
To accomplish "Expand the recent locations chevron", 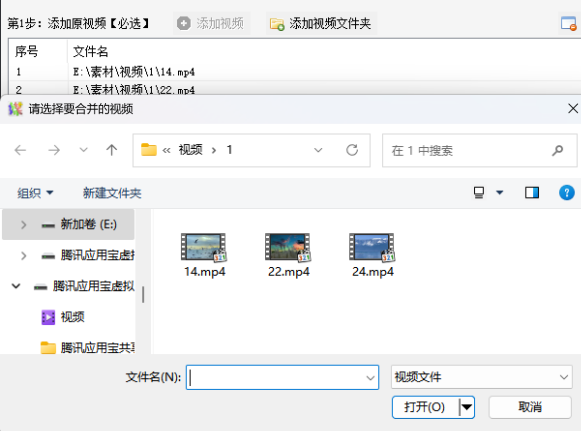I will (84, 150).
